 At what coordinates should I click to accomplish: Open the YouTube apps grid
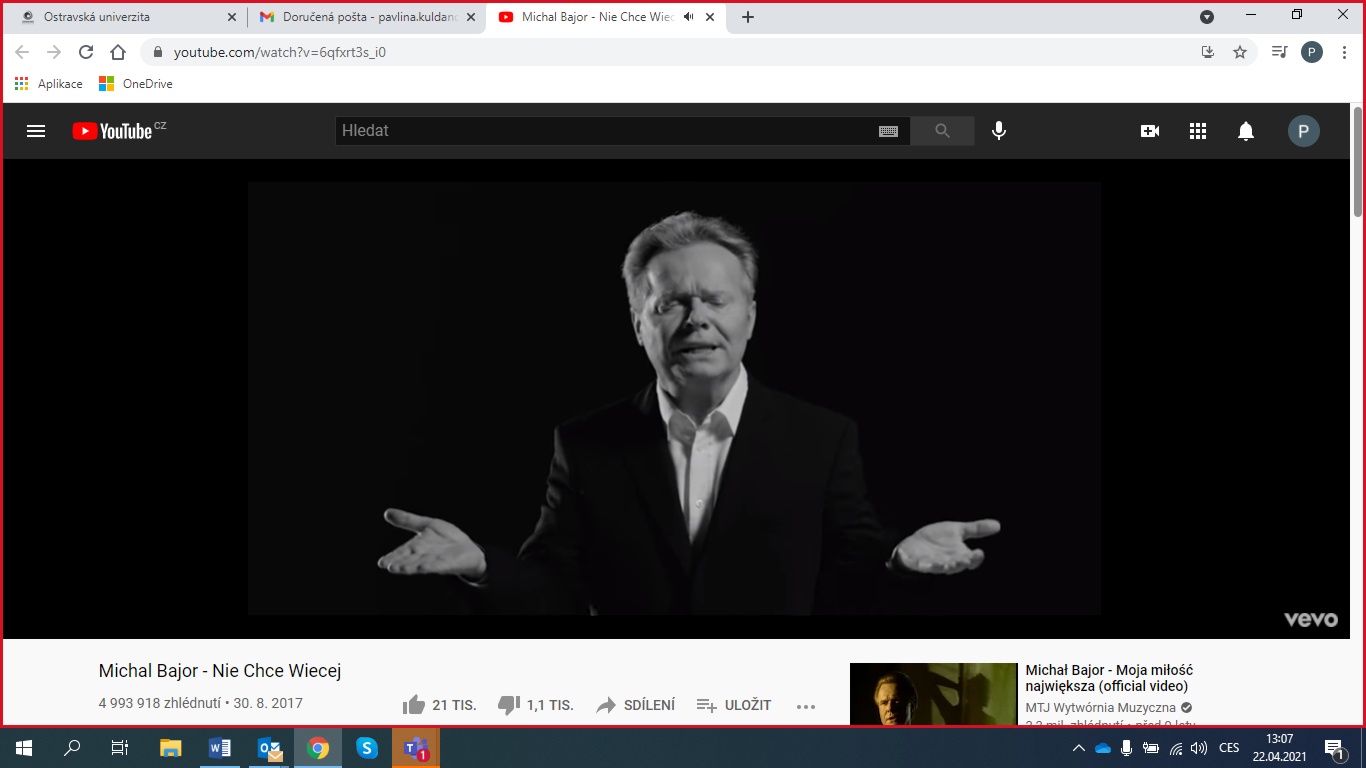1198,131
